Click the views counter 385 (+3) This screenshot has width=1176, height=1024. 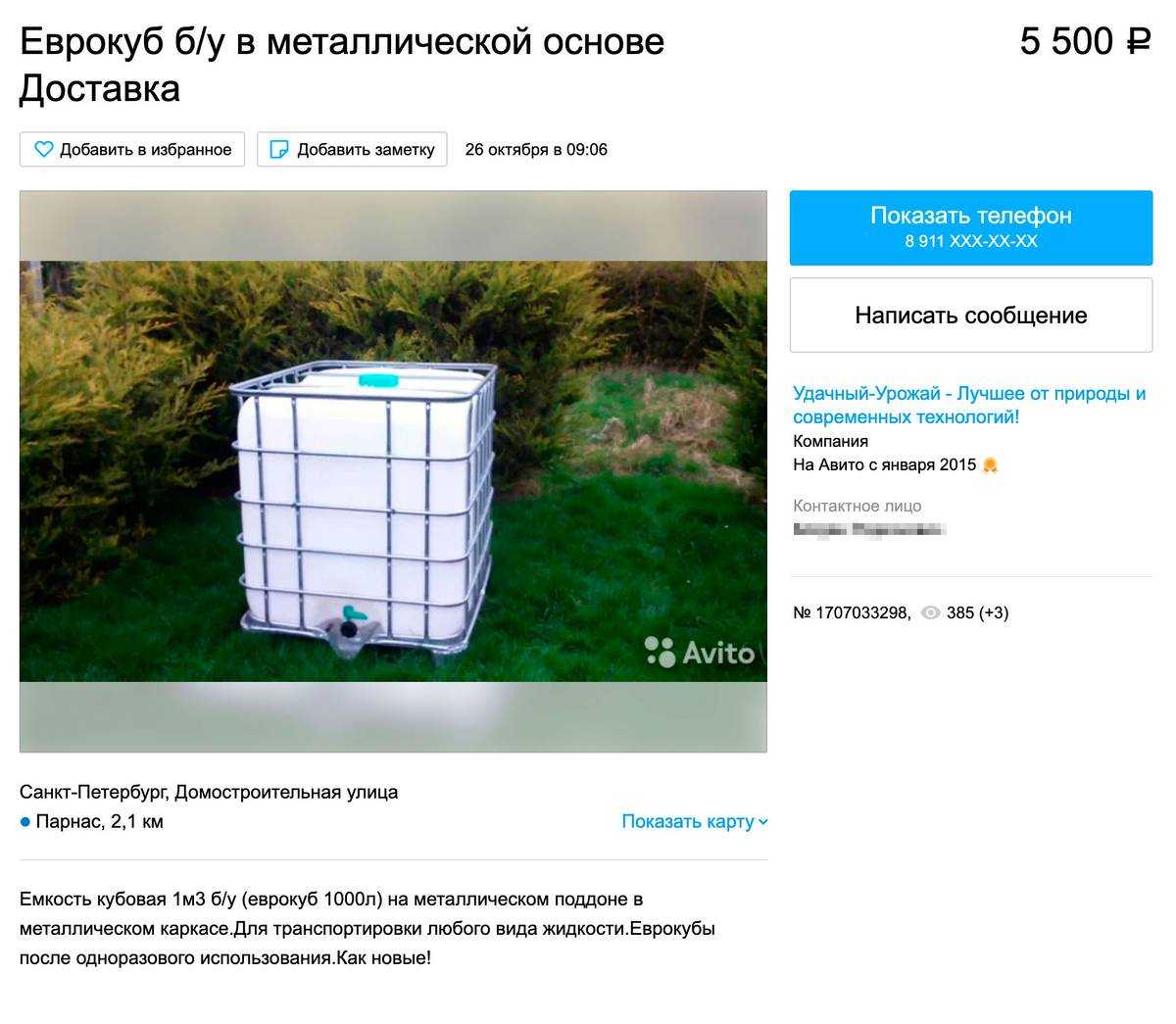977,612
